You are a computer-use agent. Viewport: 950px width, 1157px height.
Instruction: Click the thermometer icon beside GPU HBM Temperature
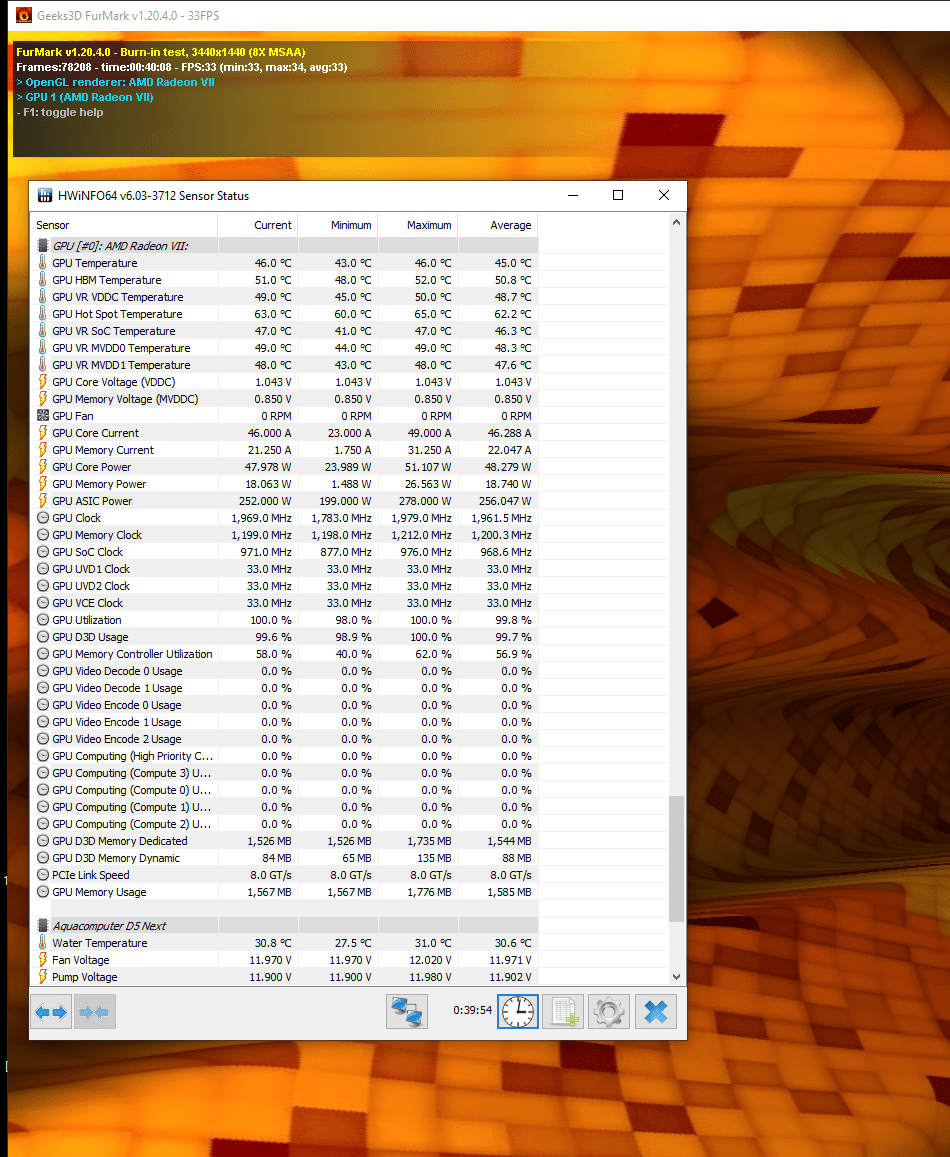coord(43,280)
